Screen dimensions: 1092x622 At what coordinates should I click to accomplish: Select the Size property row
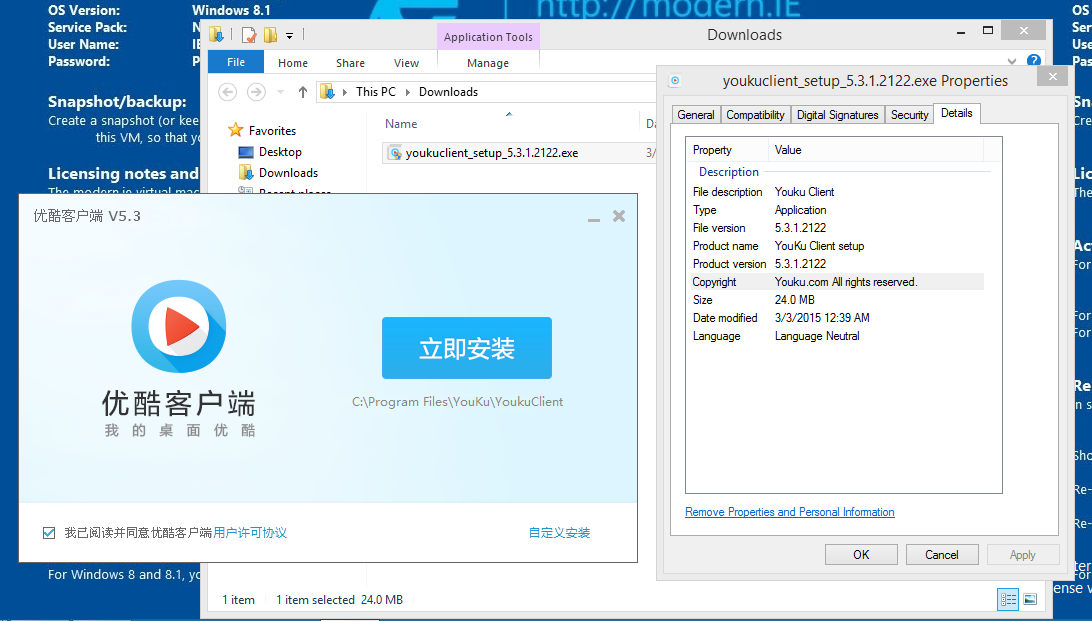coord(836,300)
